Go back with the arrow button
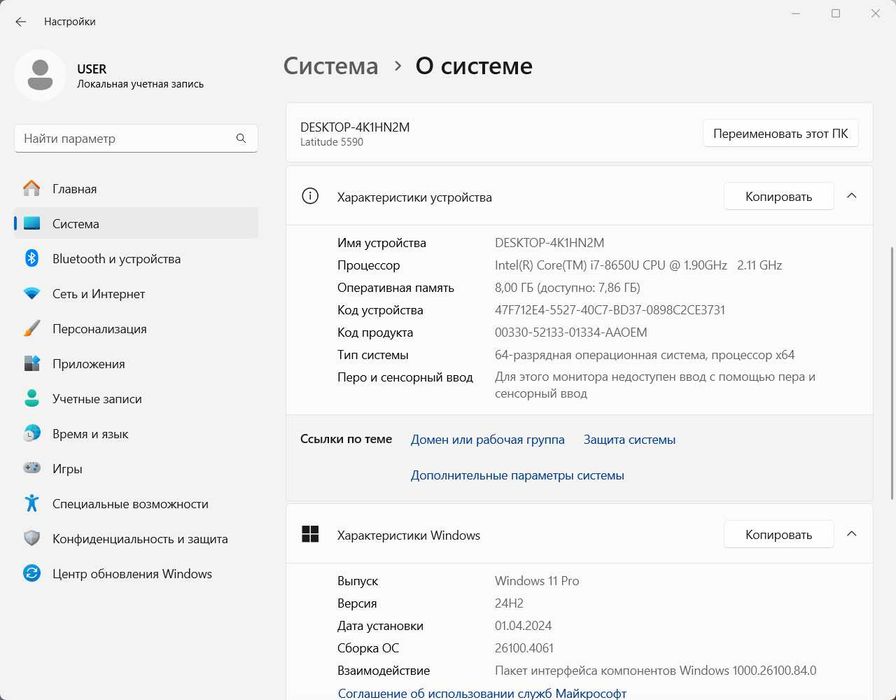The height and width of the screenshot is (700, 896). pyautogui.click(x=21, y=21)
